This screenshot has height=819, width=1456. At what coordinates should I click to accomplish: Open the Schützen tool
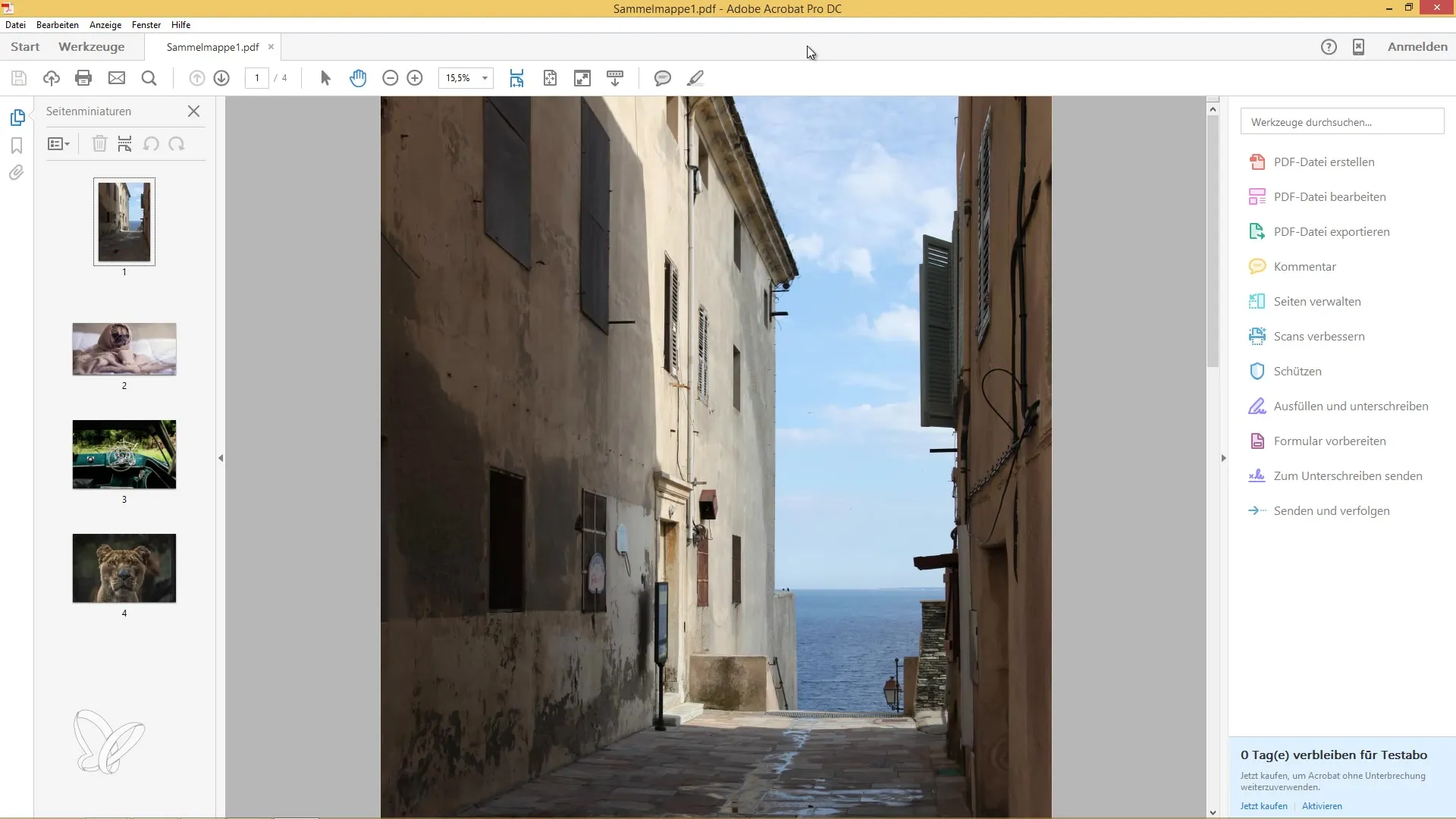[1297, 372]
